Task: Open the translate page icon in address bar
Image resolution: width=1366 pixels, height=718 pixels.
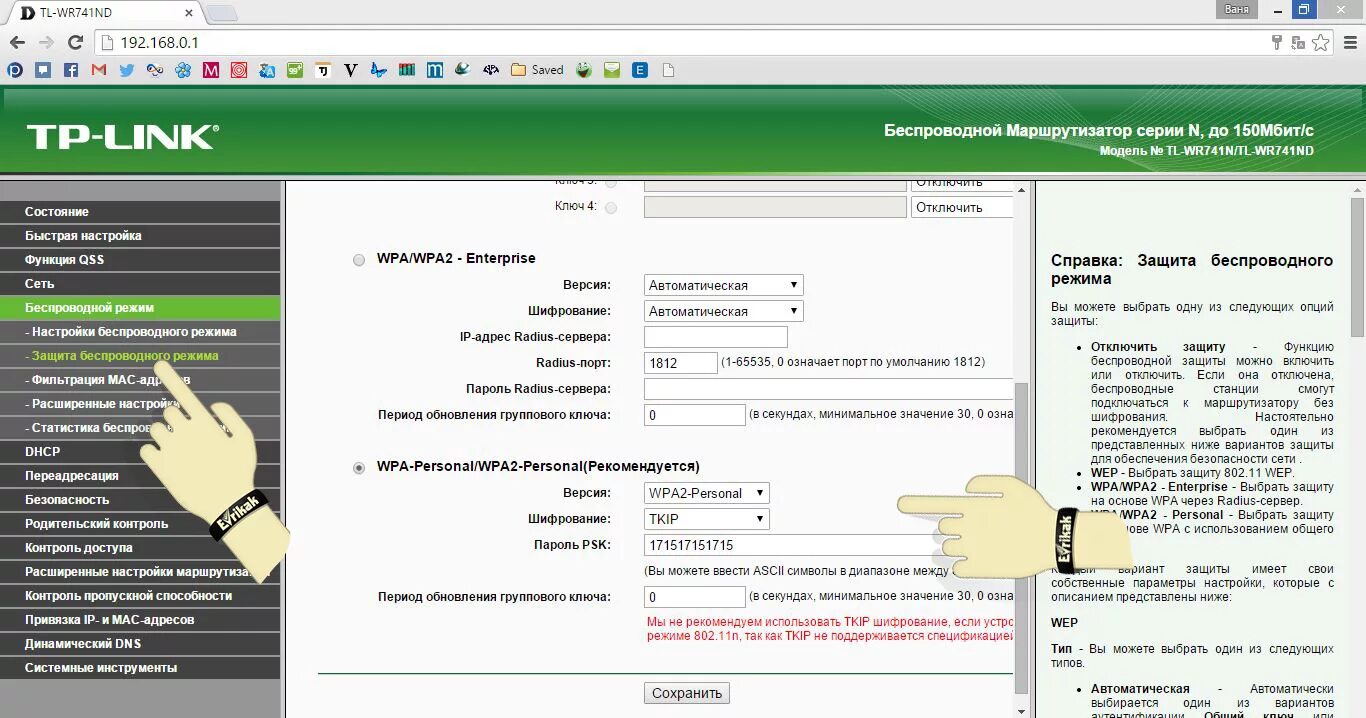Action: click(1298, 43)
